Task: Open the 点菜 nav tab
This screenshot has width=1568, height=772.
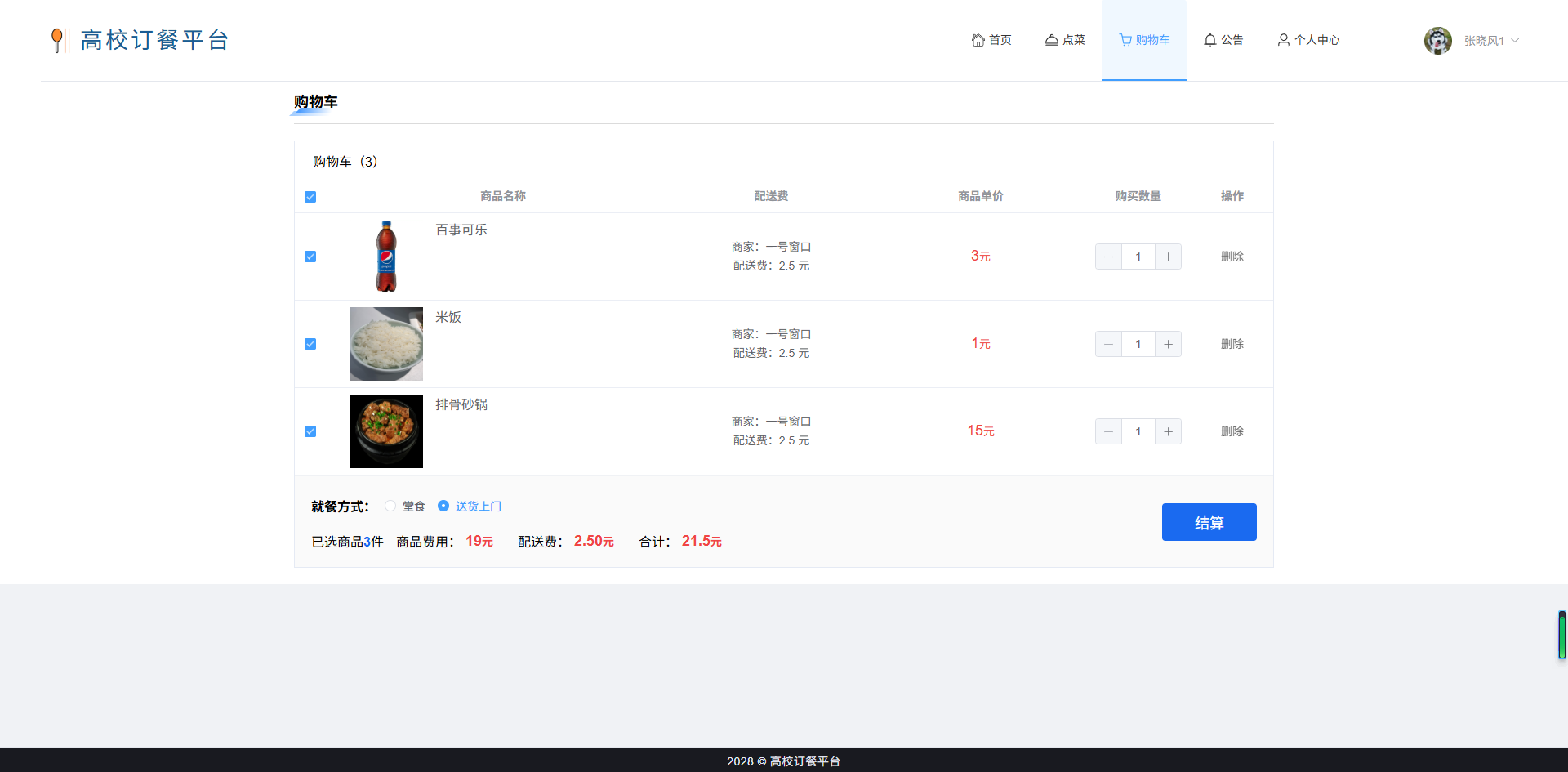Action: (x=1065, y=40)
